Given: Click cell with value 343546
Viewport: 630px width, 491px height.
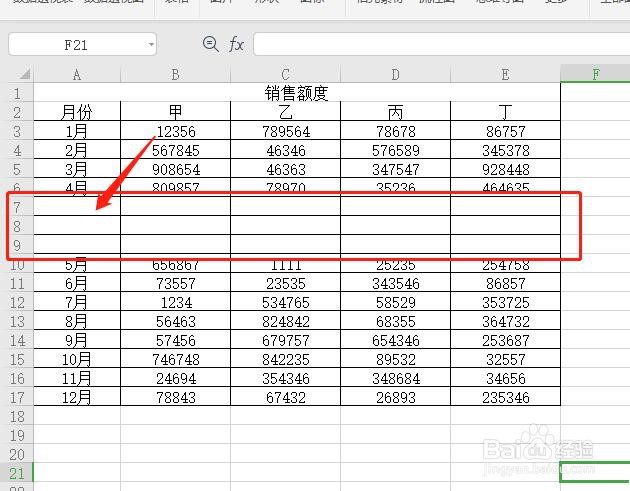Looking at the screenshot, I should pos(395,283).
